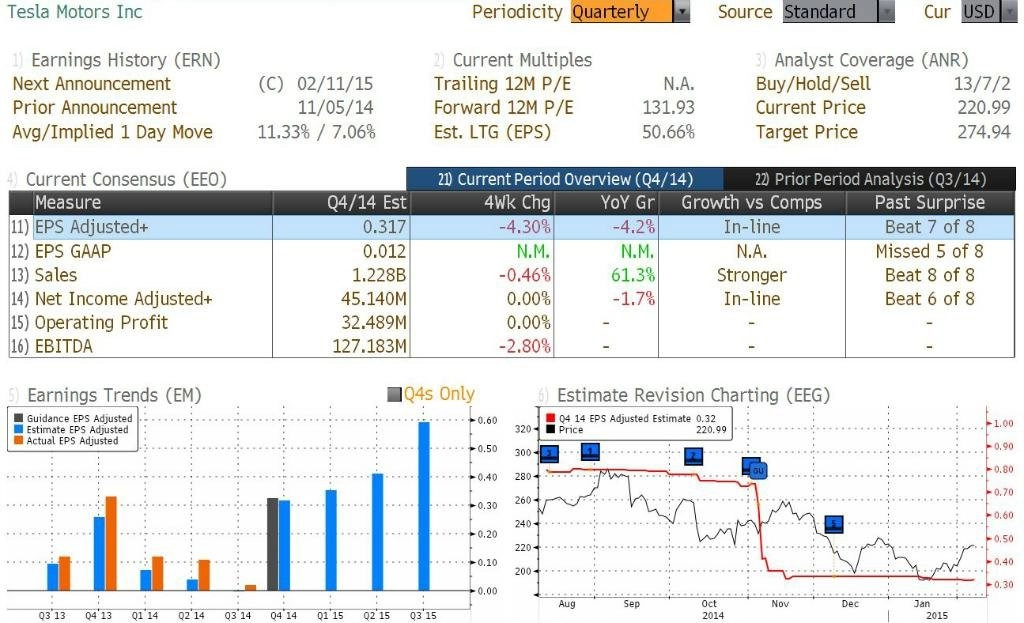
Task: Click the EPS Adjusted+ estimate 0.317
Action: click(385, 227)
